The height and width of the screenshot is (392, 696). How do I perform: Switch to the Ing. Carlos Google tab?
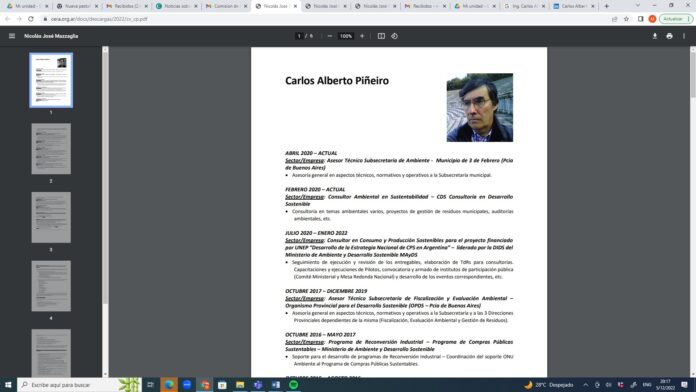click(524, 6)
